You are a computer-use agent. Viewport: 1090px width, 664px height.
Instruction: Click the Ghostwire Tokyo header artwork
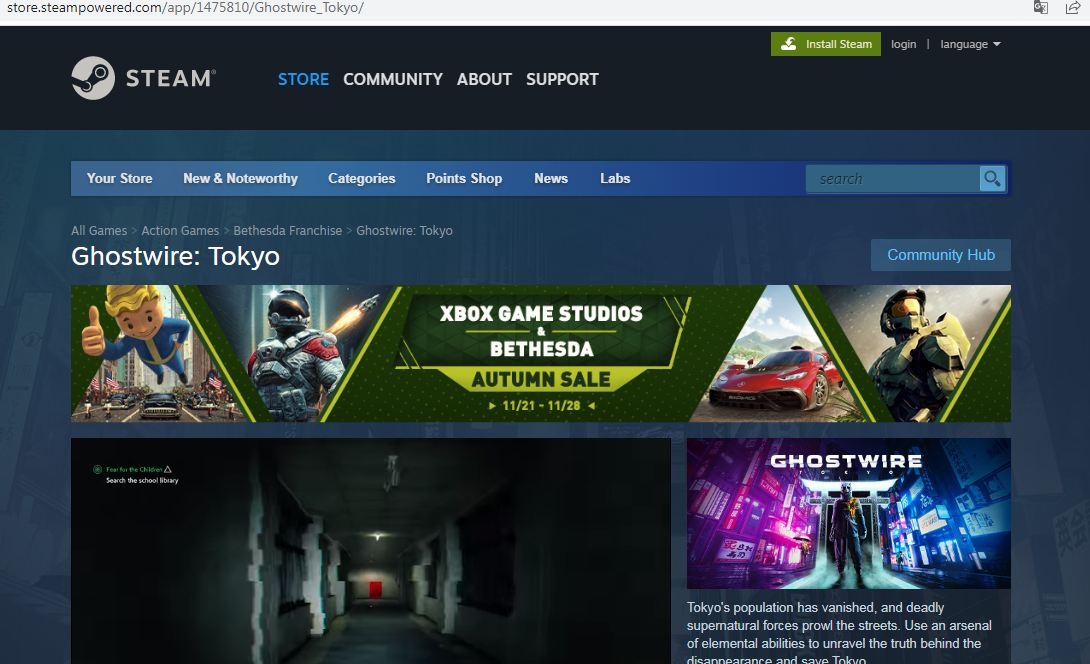(849, 513)
